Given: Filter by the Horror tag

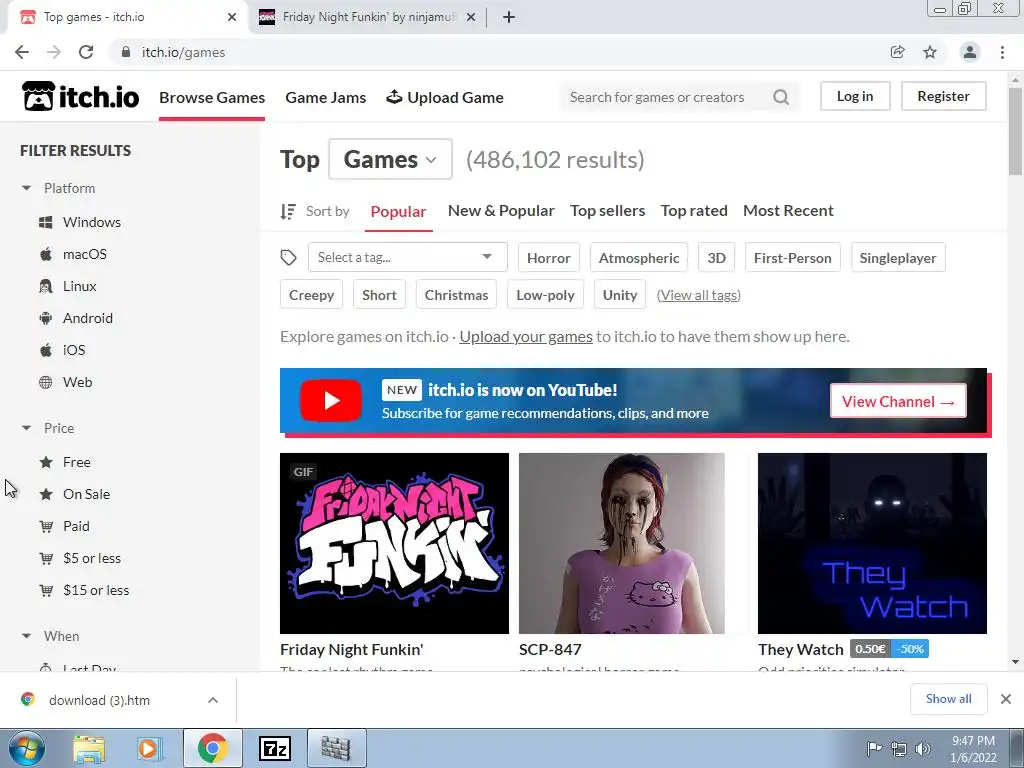Looking at the screenshot, I should click(x=549, y=258).
